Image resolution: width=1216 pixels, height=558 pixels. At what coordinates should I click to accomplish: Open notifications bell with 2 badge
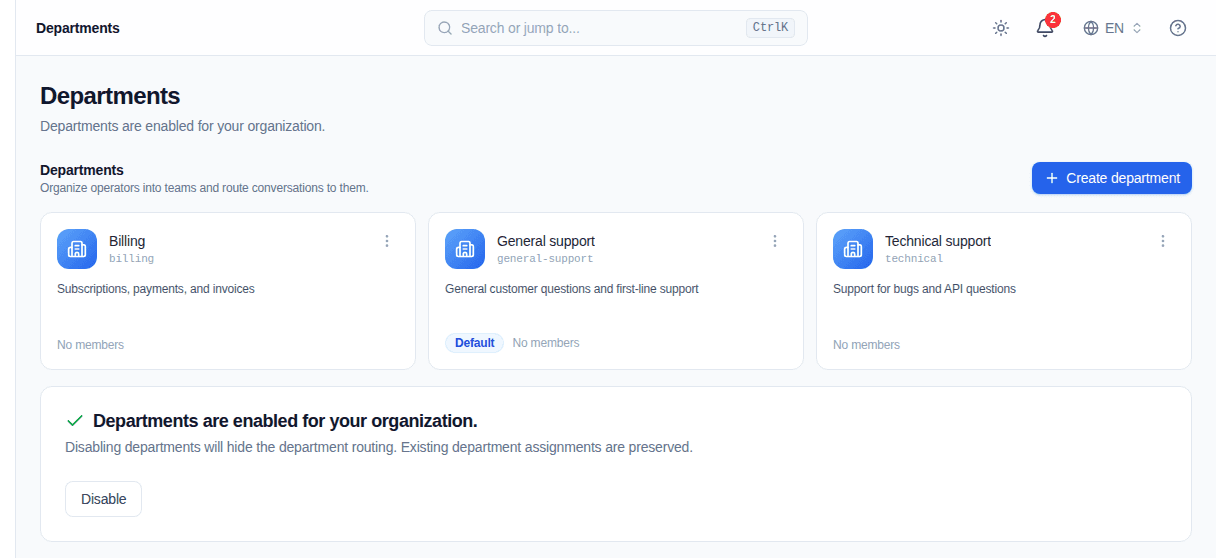point(1045,28)
